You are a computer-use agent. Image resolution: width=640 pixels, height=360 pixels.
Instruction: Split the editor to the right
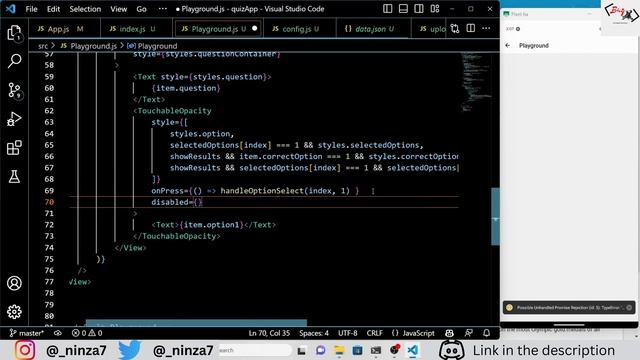(470, 28)
